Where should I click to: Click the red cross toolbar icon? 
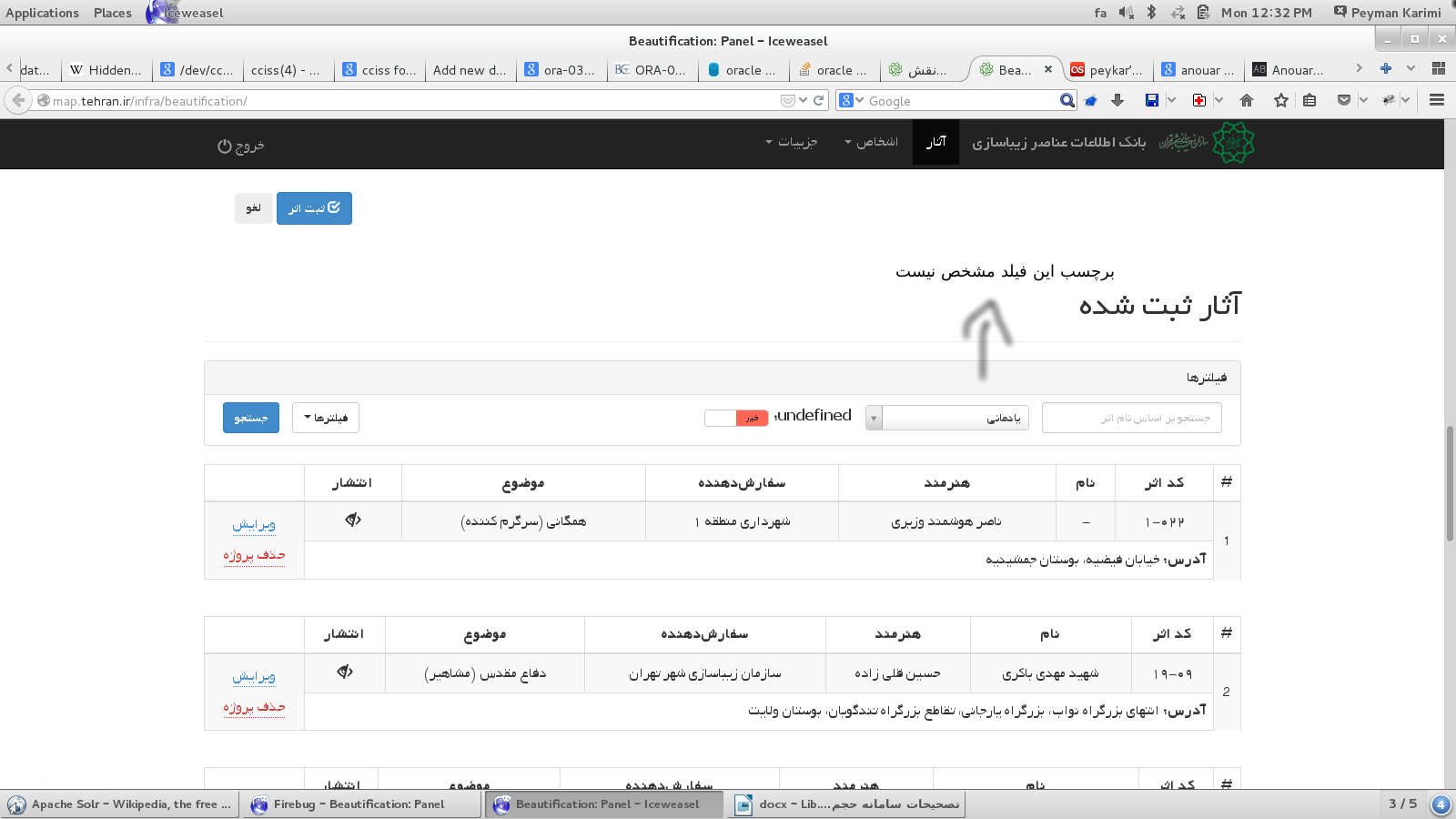(1199, 101)
